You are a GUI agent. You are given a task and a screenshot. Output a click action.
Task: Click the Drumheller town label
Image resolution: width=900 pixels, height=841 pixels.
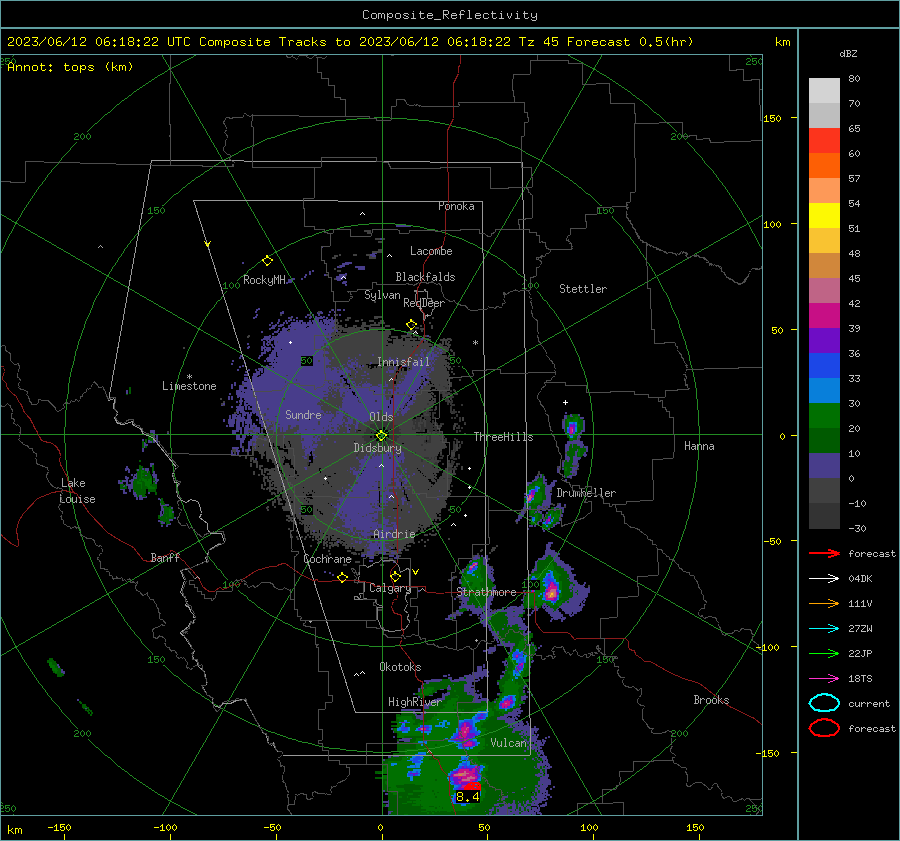tap(586, 493)
